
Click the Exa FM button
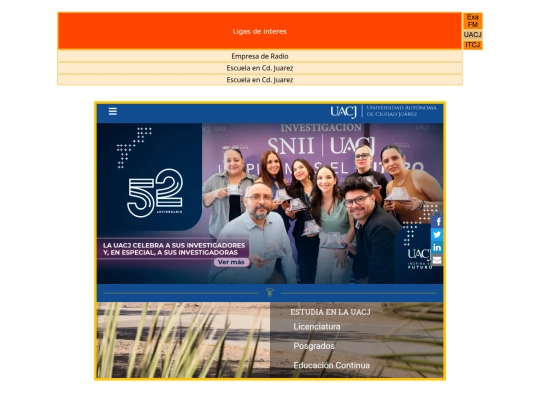point(472,21)
